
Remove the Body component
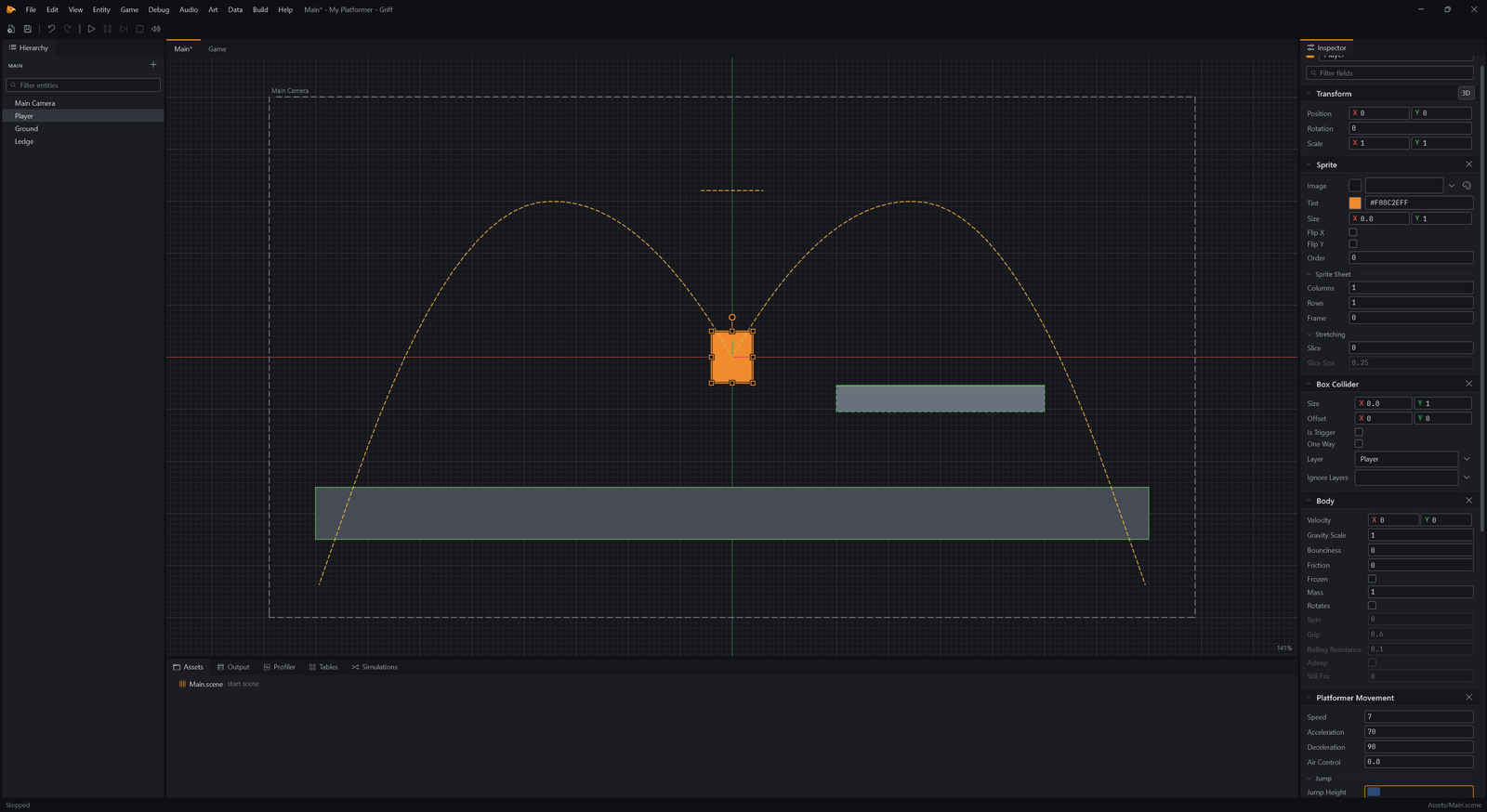1468,501
